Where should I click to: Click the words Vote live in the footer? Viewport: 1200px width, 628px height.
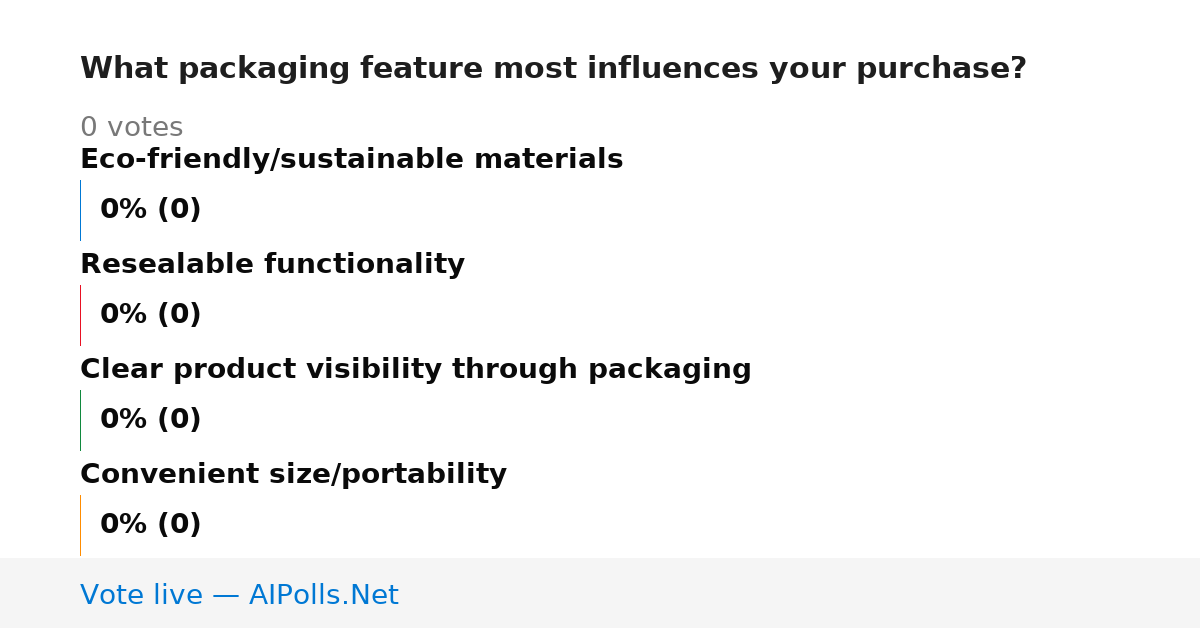coord(141,595)
